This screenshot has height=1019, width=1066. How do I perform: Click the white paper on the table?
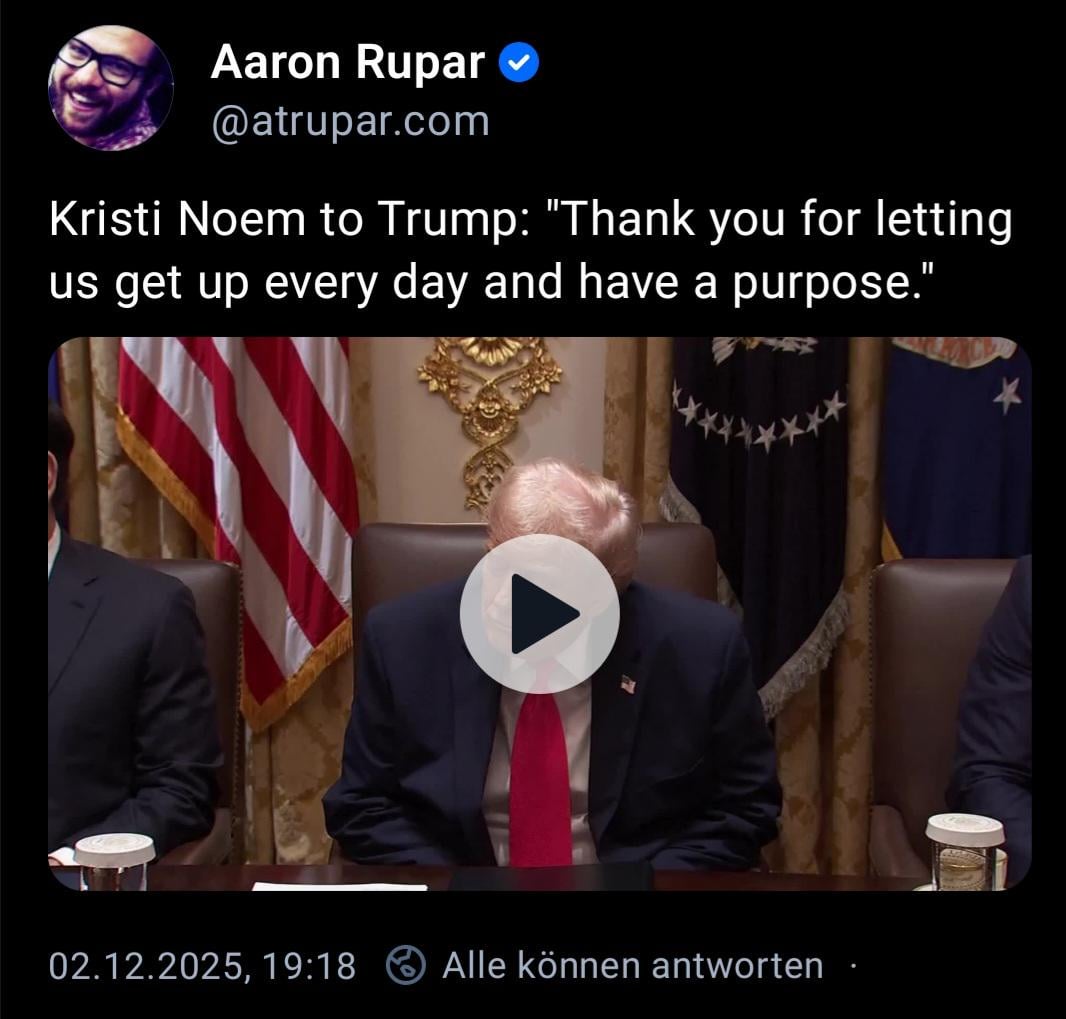pos(340,886)
